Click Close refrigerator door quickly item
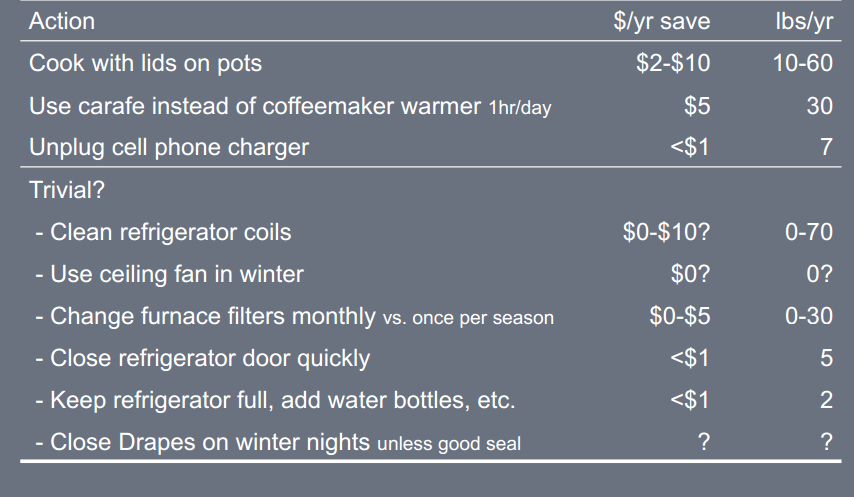This screenshot has height=497, width=854. pyautogui.click(x=203, y=358)
